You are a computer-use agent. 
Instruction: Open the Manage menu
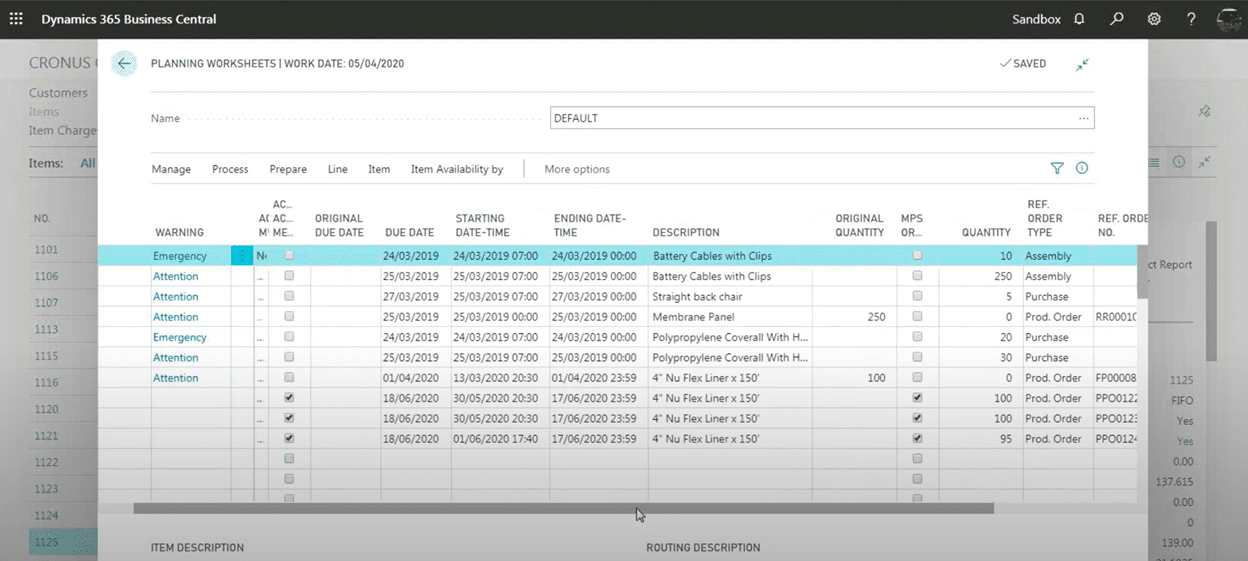(x=171, y=169)
